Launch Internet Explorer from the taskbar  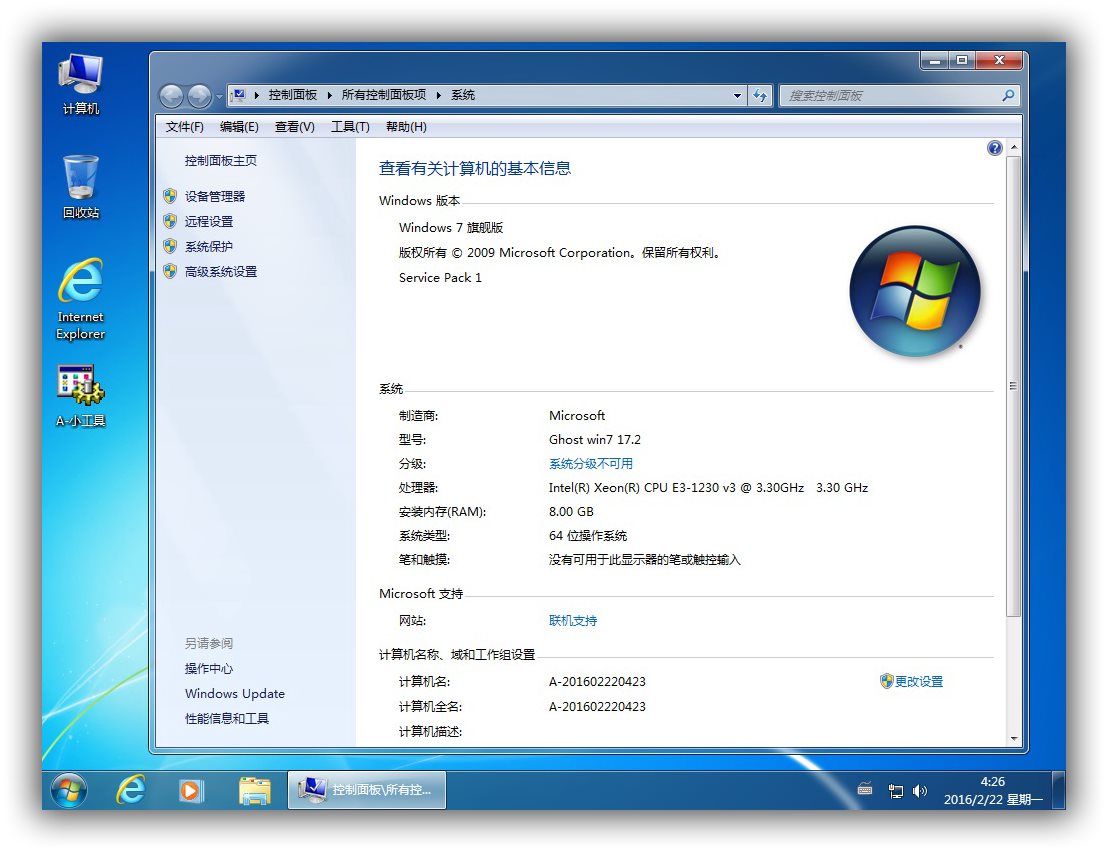(x=131, y=789)
